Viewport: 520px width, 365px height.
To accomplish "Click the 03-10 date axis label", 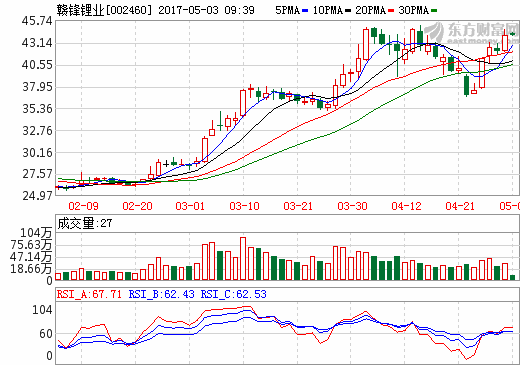I will 244,206.
